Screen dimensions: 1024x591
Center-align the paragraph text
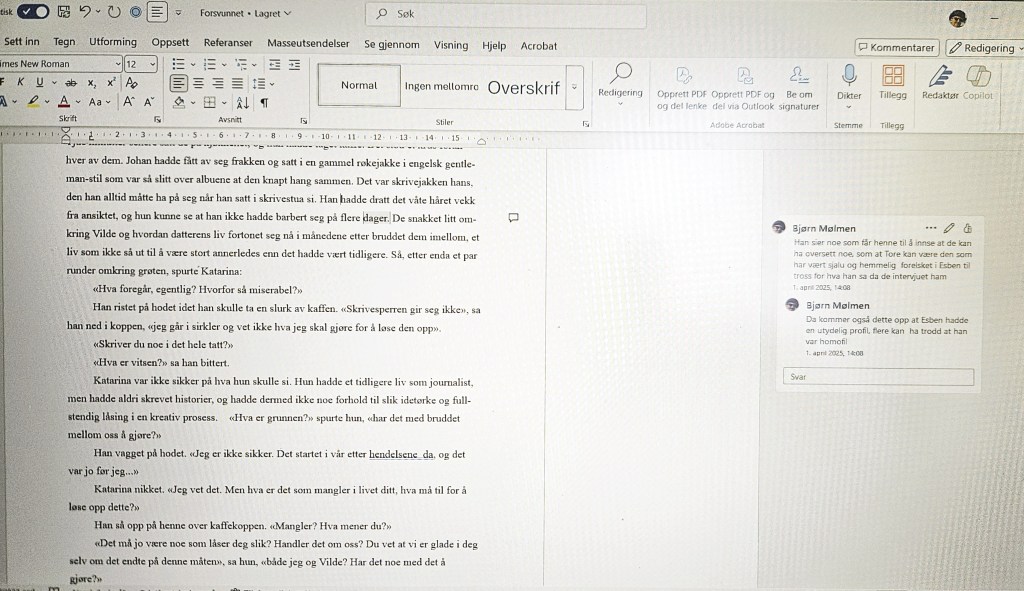click(x=198, y=83)
